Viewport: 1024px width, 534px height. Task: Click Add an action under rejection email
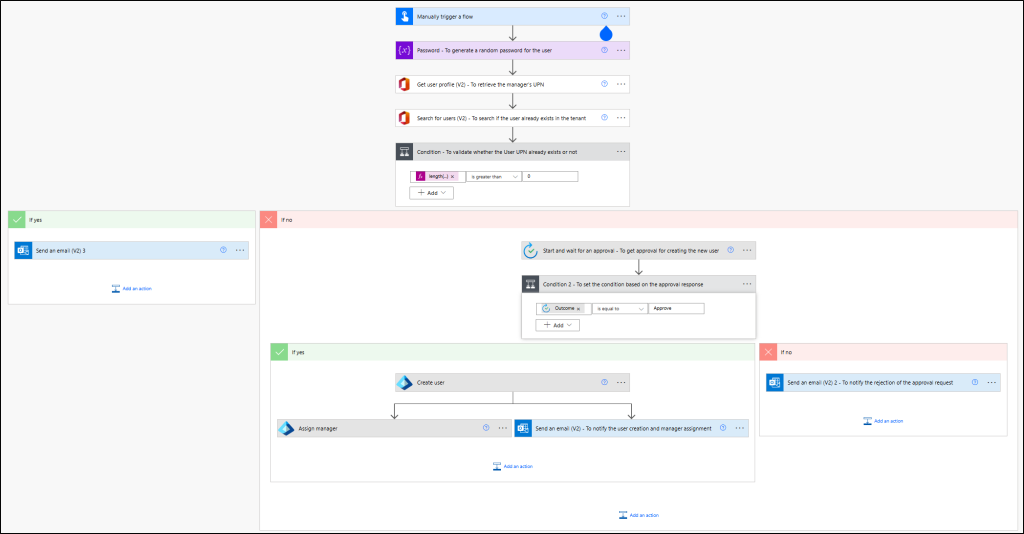tap(883, 421)
